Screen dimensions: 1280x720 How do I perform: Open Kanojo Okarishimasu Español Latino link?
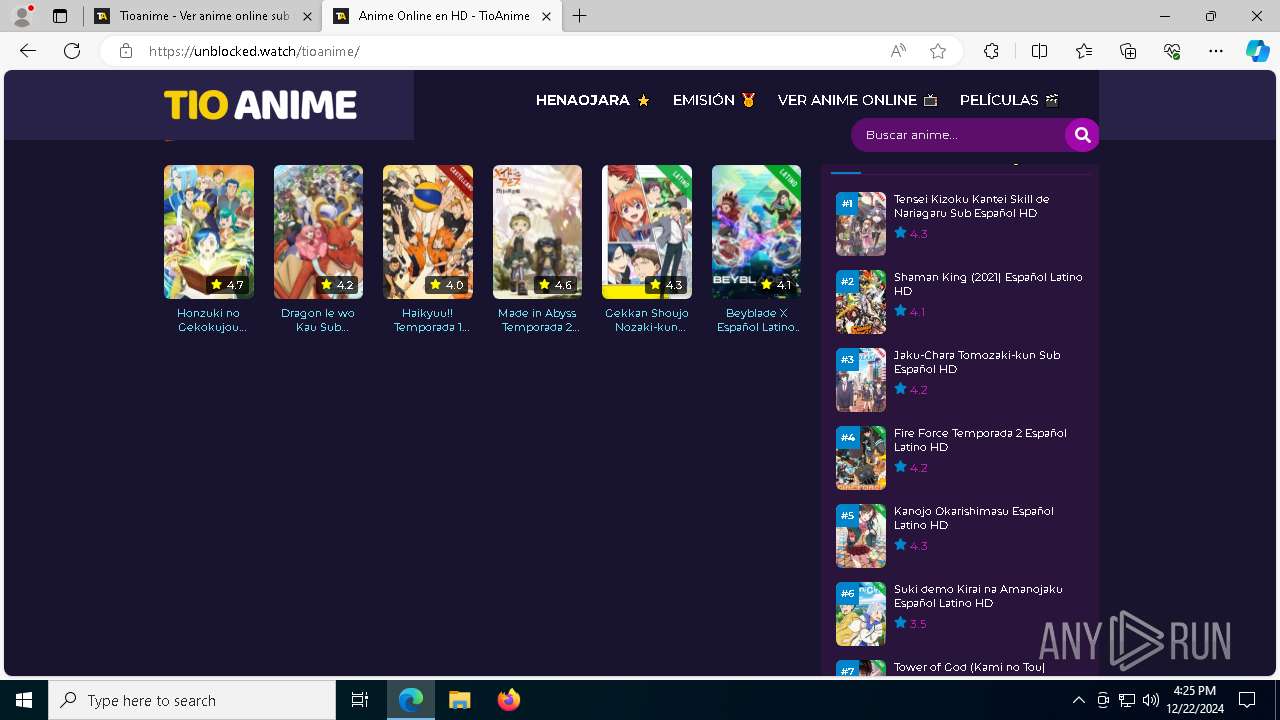tap(974, 518)
